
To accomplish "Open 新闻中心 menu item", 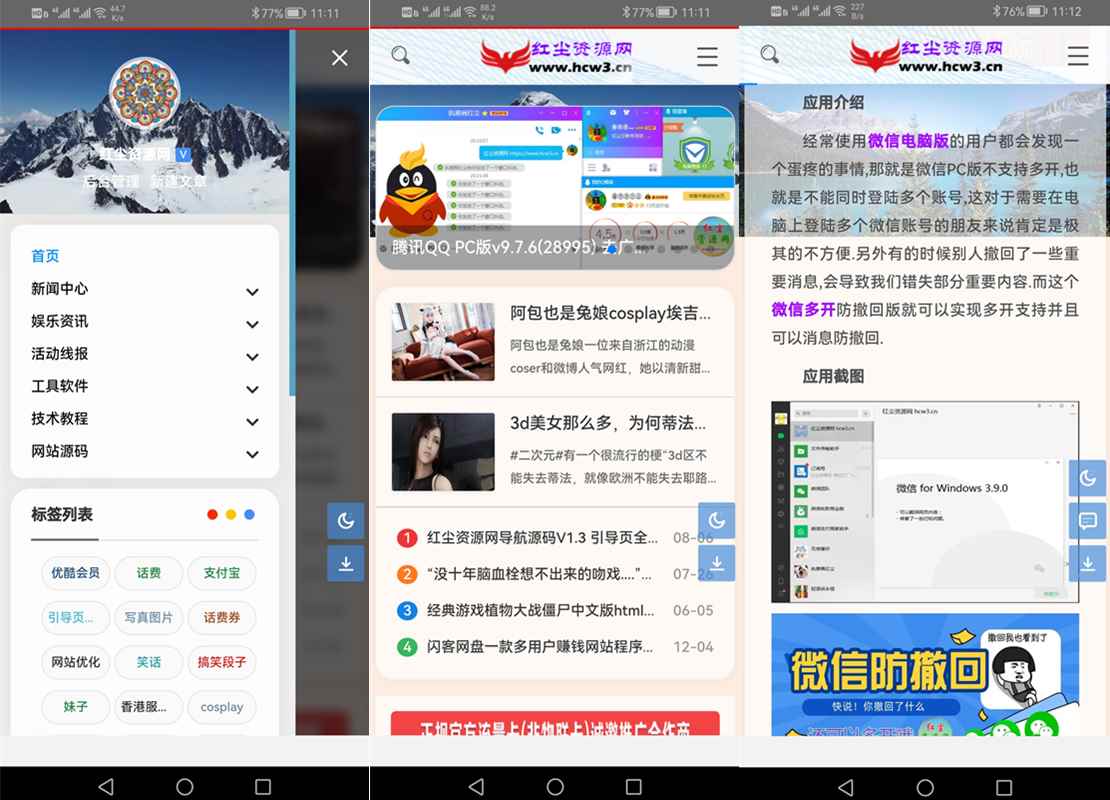I will [x=59, y=288].
